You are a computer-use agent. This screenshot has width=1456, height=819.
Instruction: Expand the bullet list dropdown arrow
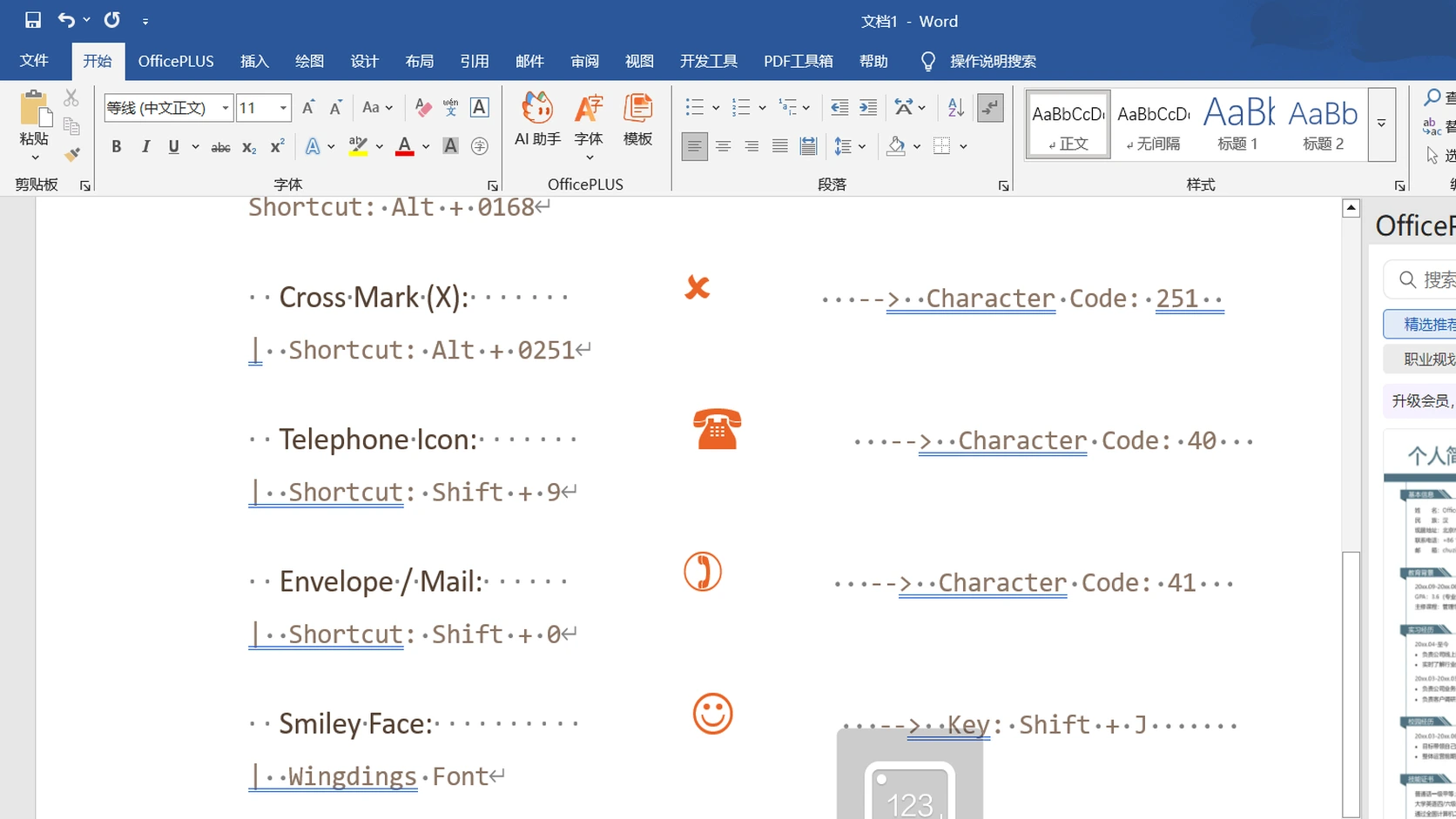pyautogui.click(x=716, y=108)
